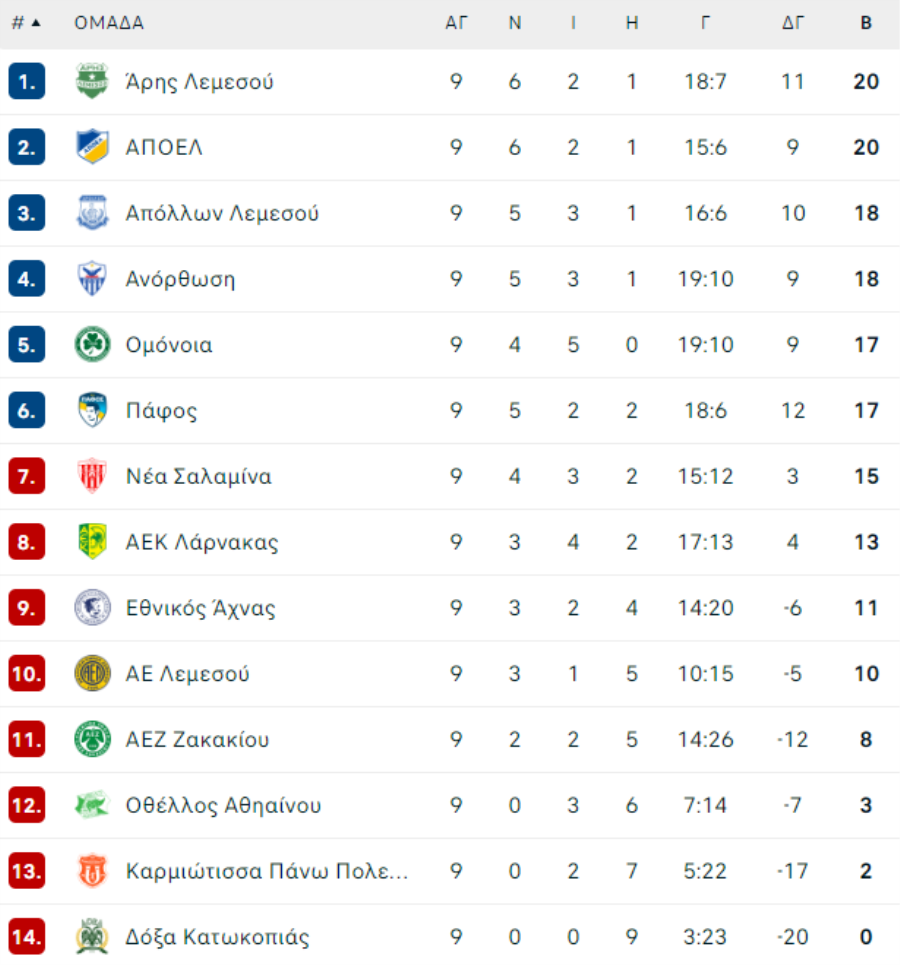This screenshot has width=900, height=965.
Task: Sort standings by the Β points header
Action: point(866,23)
